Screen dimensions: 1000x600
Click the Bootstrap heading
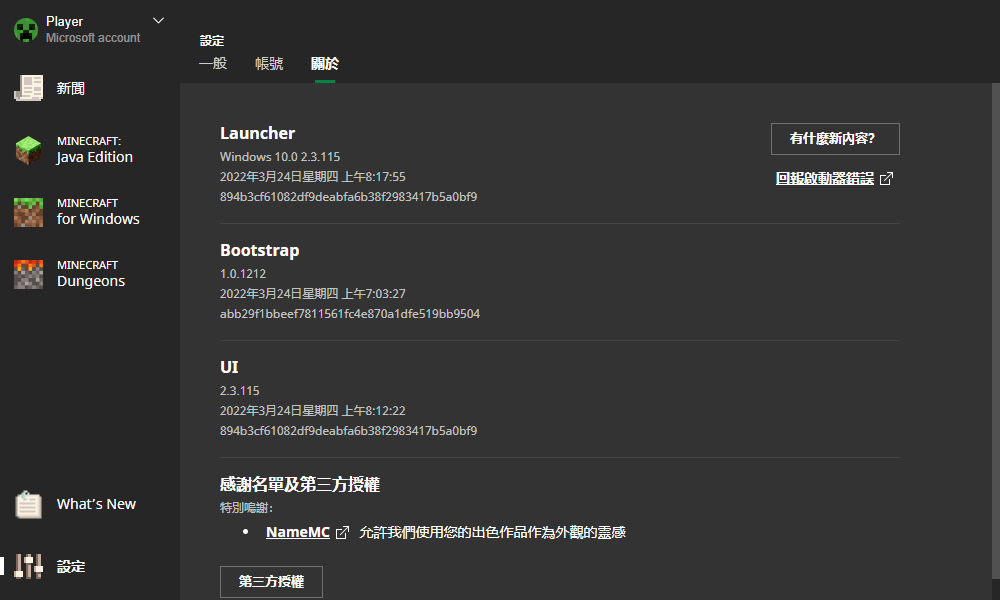pos(260,250)
